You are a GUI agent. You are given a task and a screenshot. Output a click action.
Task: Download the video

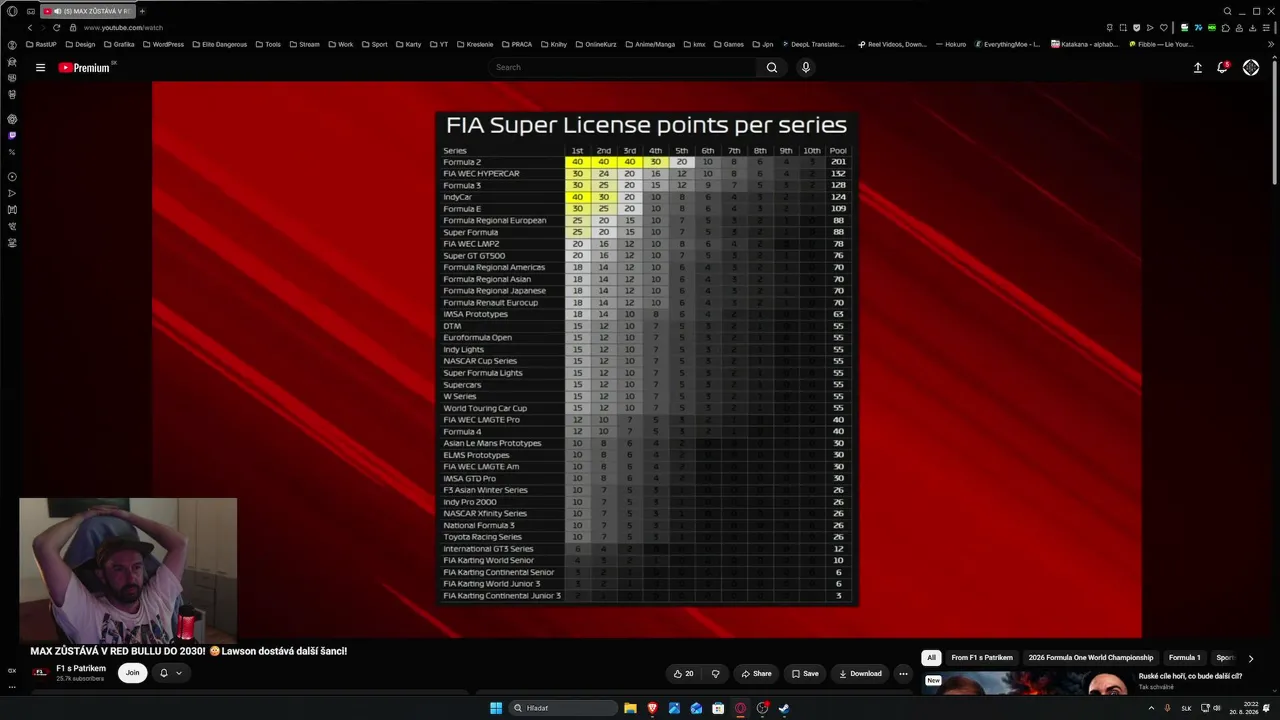[860, 674]
